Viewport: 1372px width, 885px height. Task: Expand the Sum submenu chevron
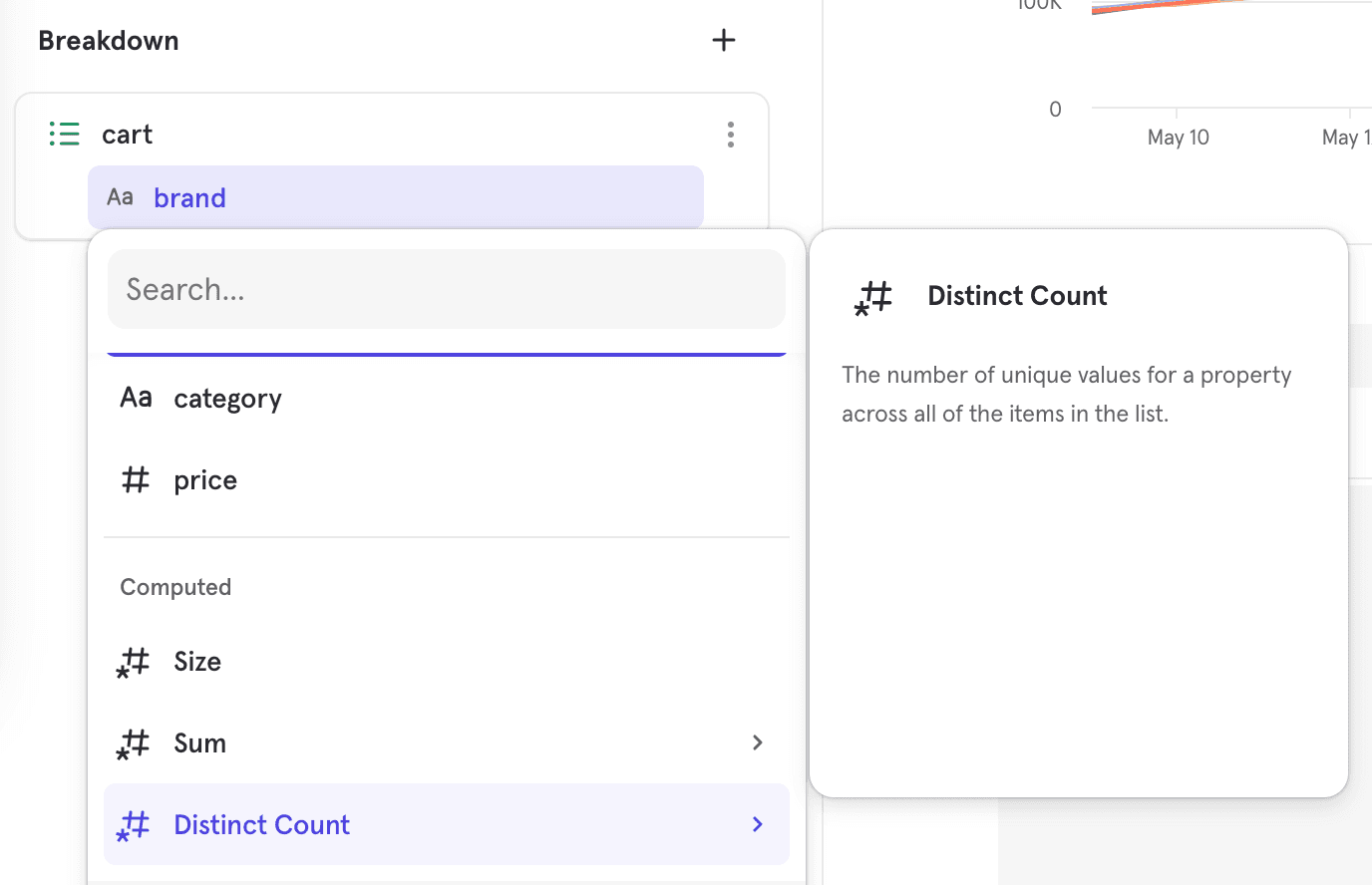tap(757, 742)
